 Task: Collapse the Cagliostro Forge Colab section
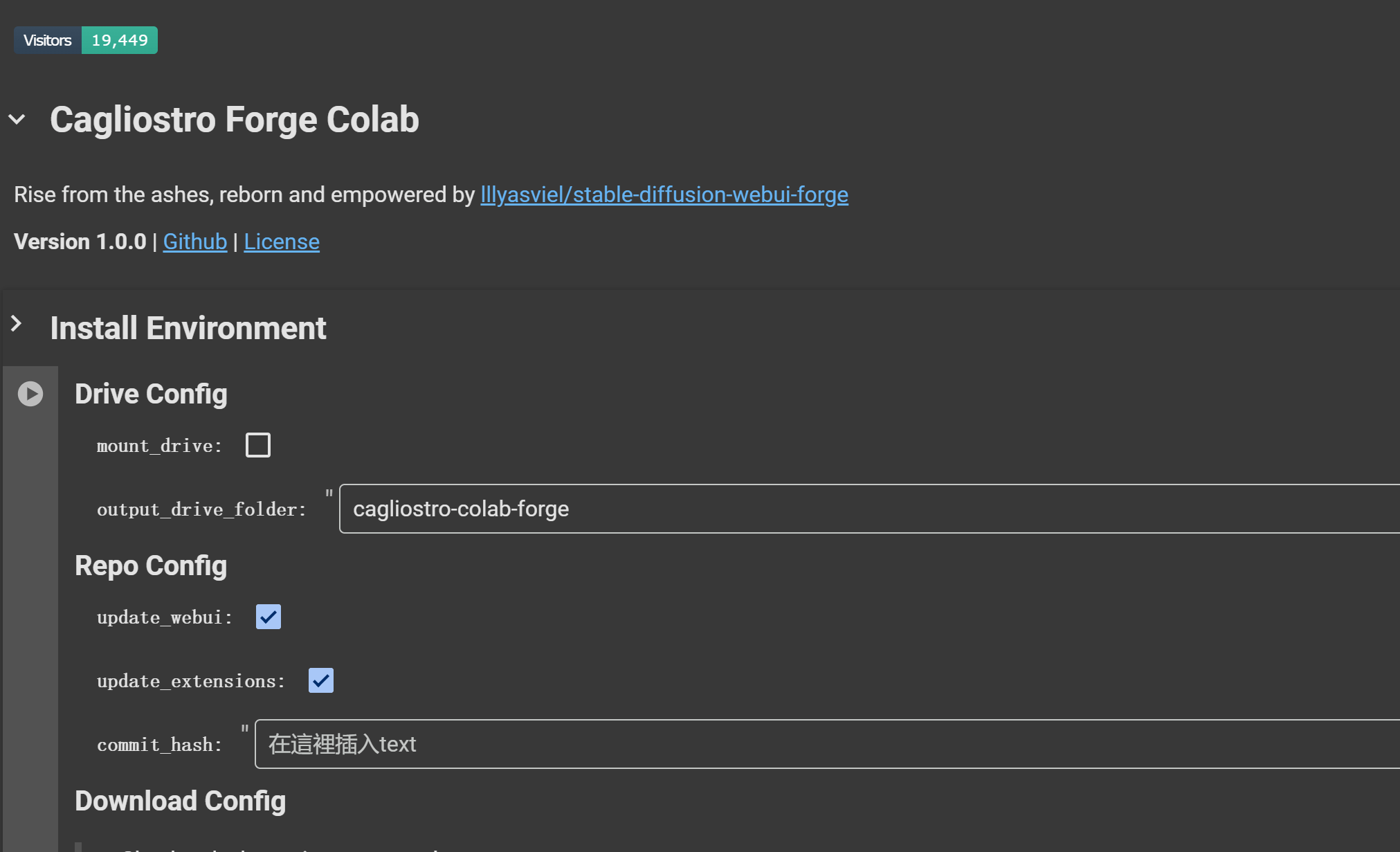point(17,120)
